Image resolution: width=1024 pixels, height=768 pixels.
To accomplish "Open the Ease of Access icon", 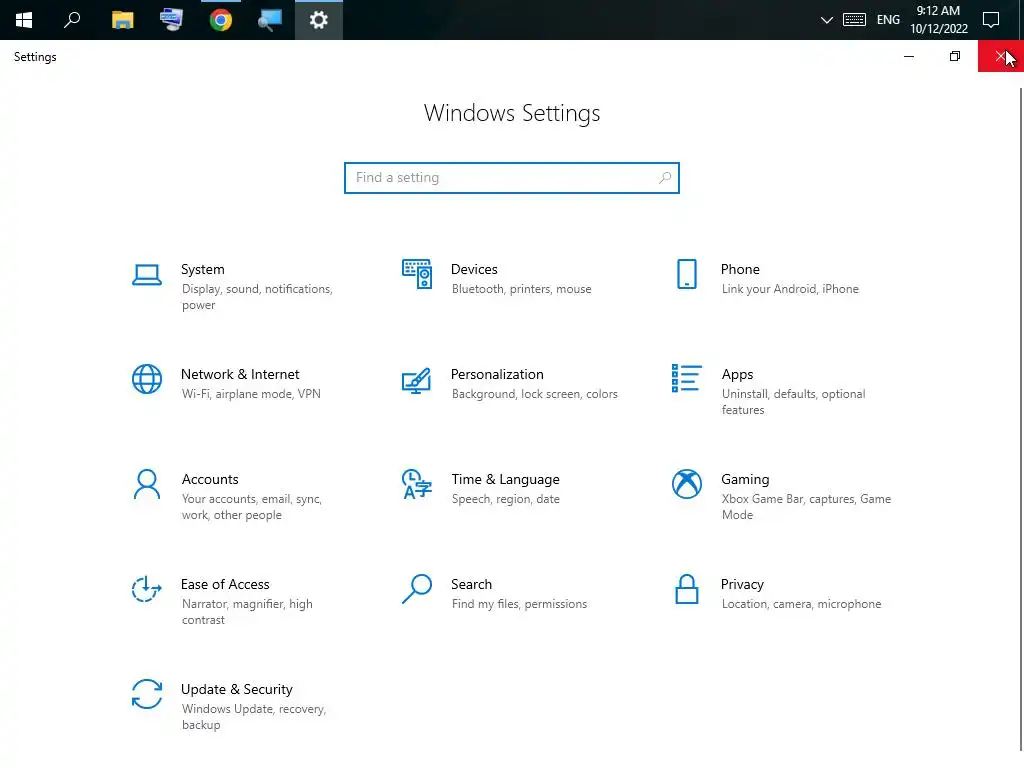I will [146, 589].
